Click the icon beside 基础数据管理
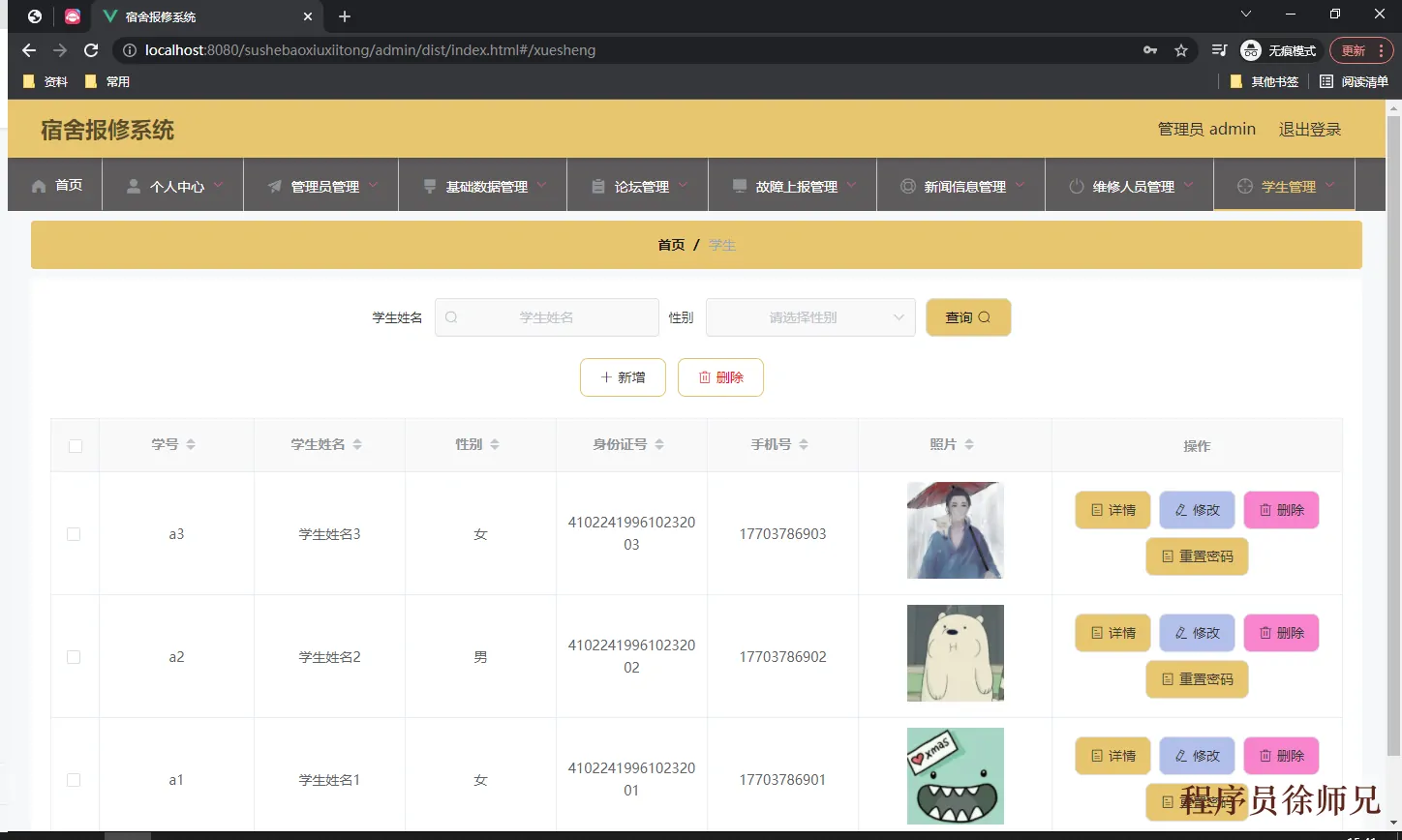 coord(430,186)
